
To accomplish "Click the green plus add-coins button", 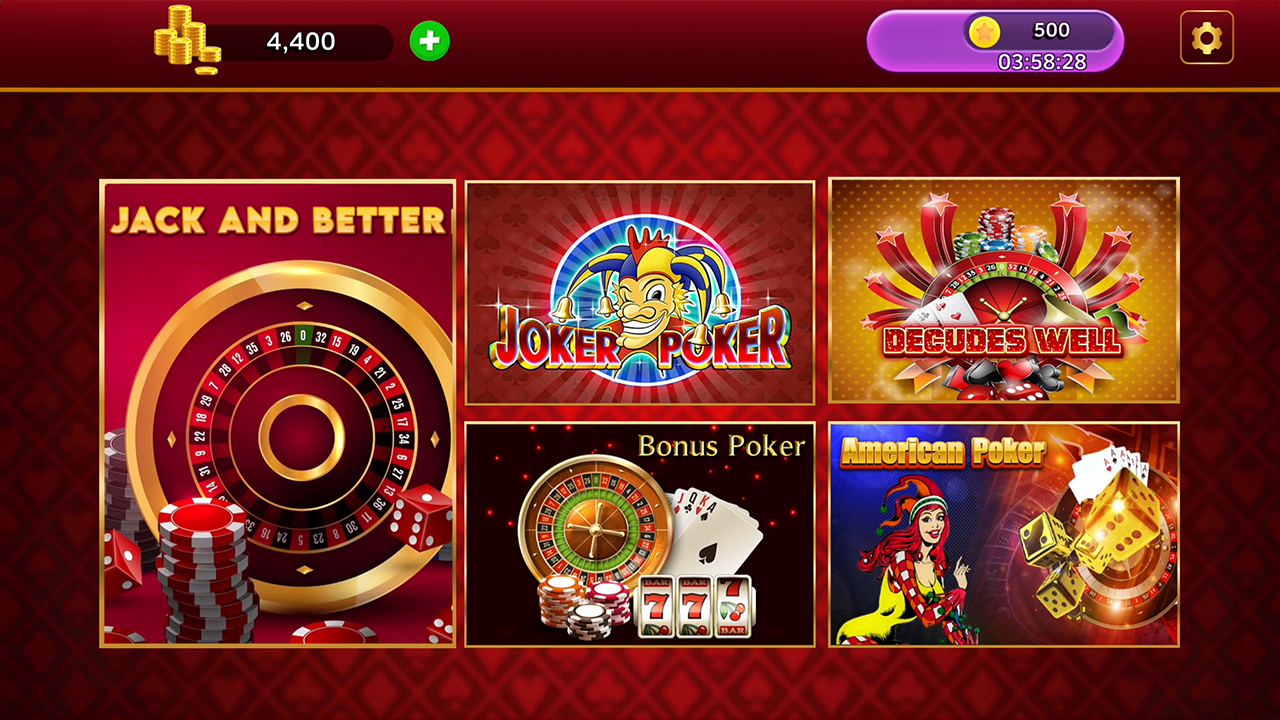I will (x=430, y=41).
